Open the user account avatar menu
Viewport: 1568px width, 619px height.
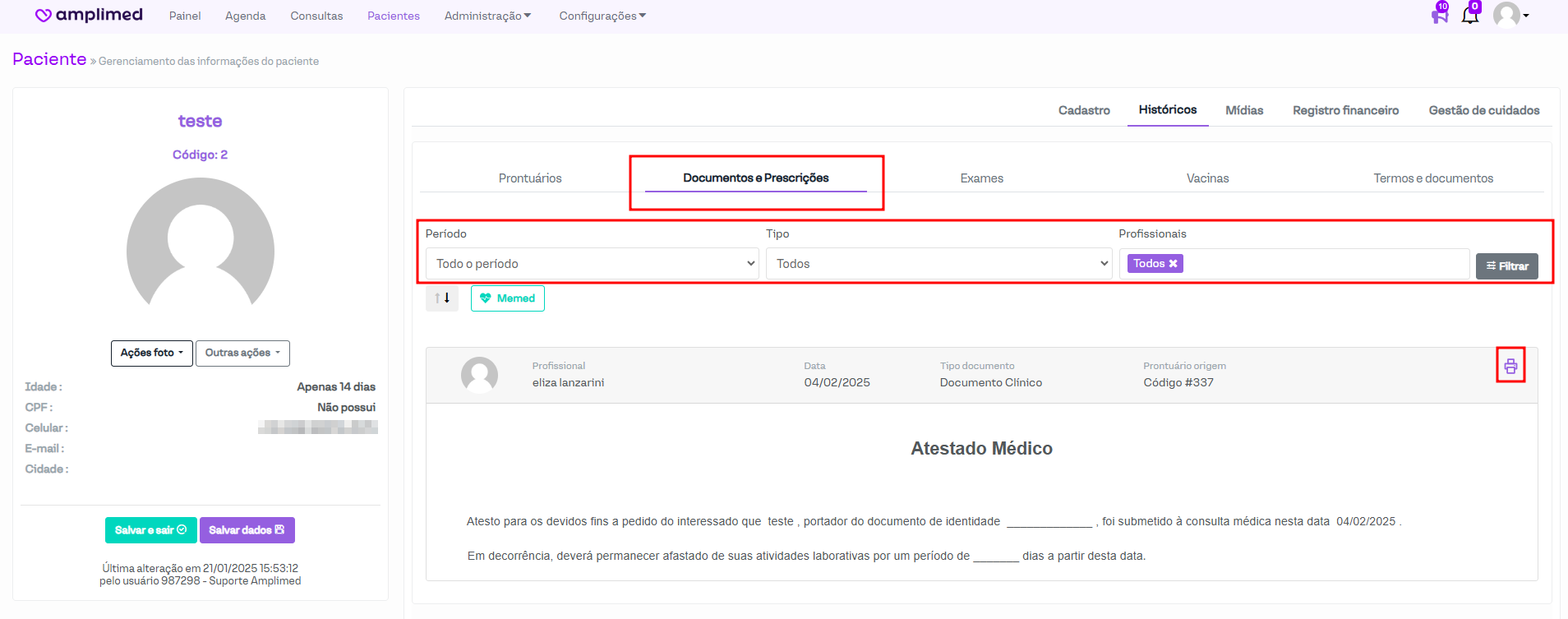coord(1510,15)
